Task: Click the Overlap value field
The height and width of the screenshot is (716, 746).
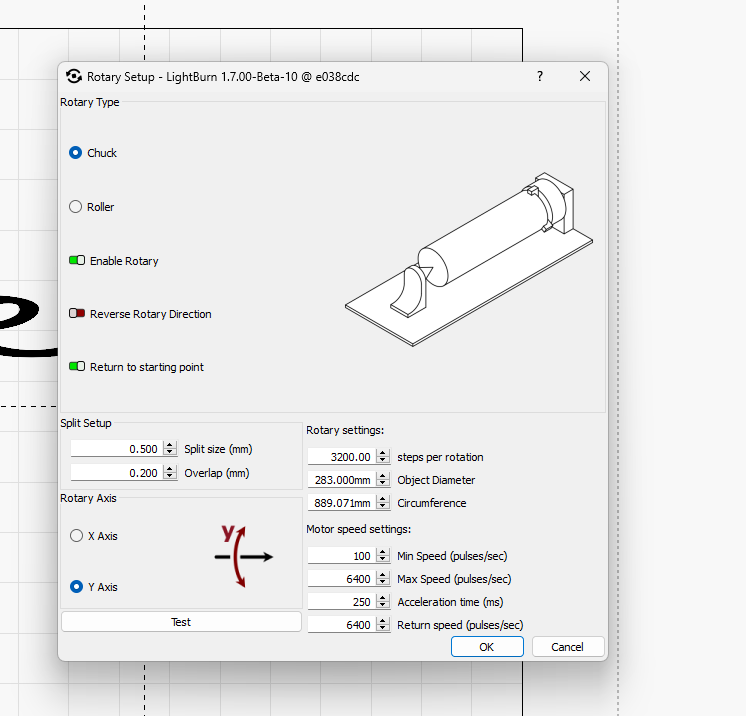Action: point(117,472)
